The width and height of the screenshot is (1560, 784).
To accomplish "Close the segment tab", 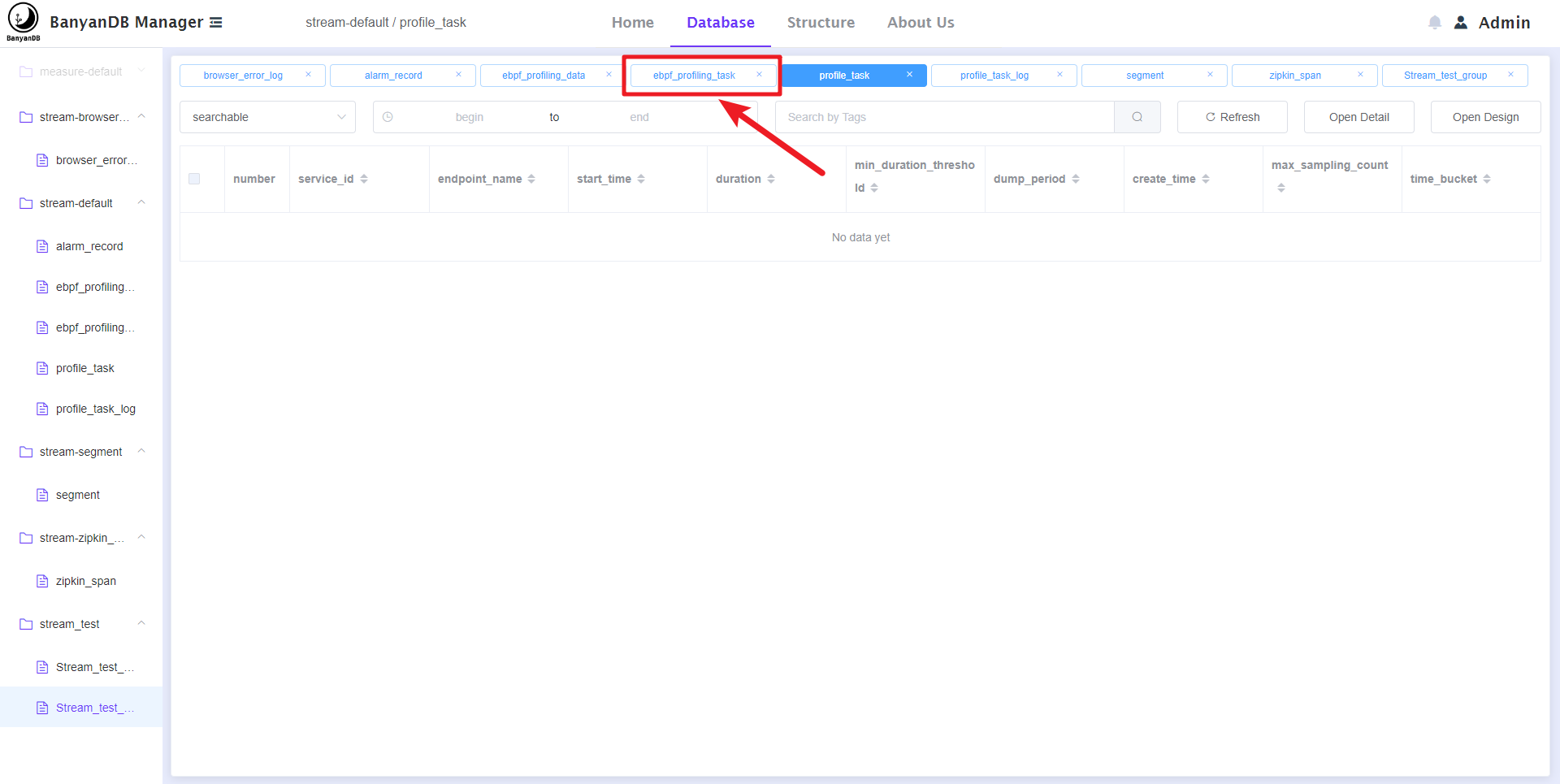I will [x=1210, y=75].
